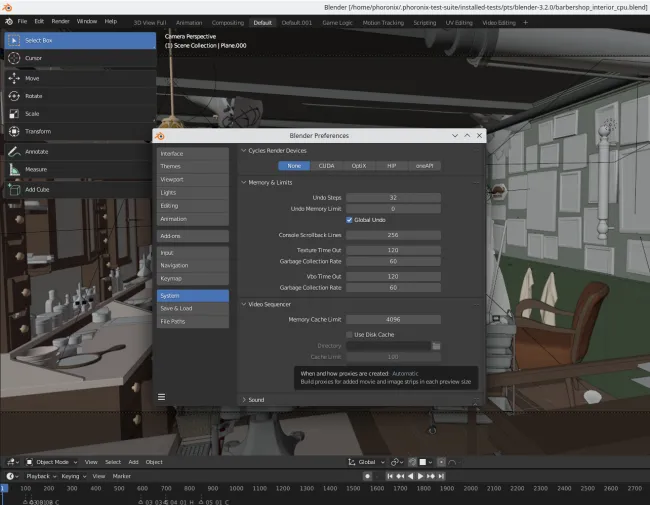Choose the Add Cube tool
This screenshot has width=650, height=505.
coord(80,189)
